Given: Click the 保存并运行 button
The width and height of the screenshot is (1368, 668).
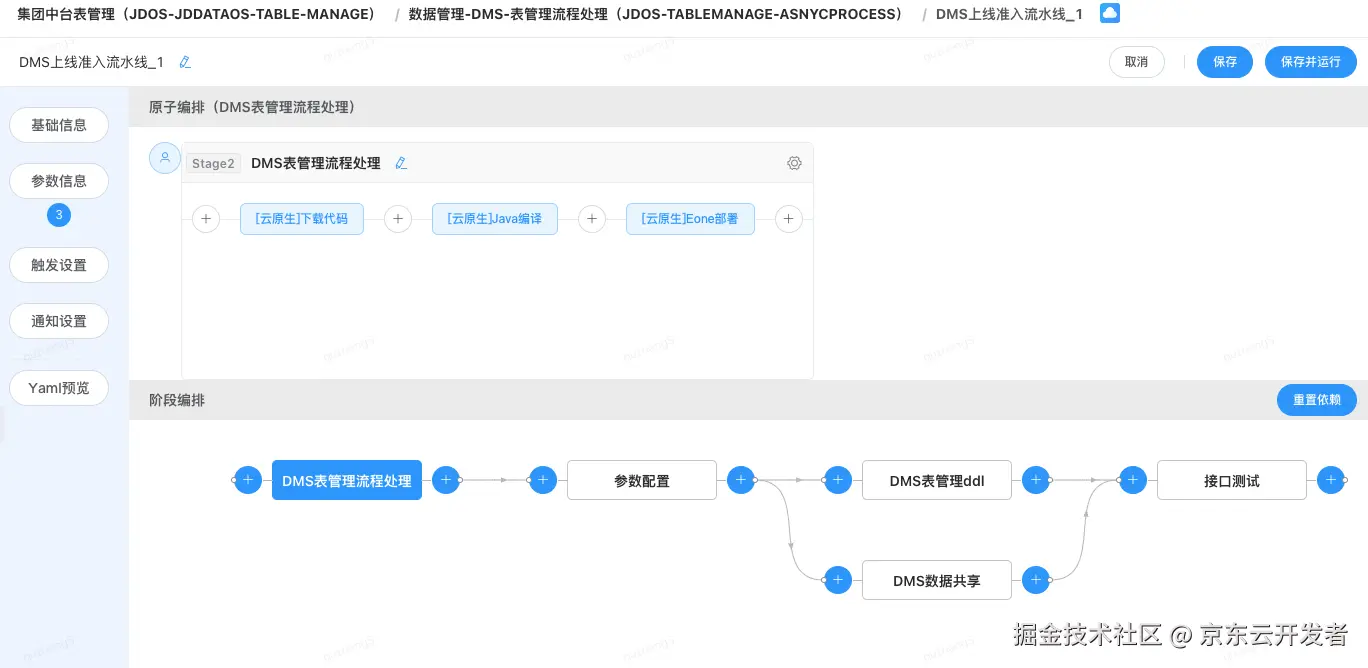Looking at the screenshot, I should (1311, 62).
